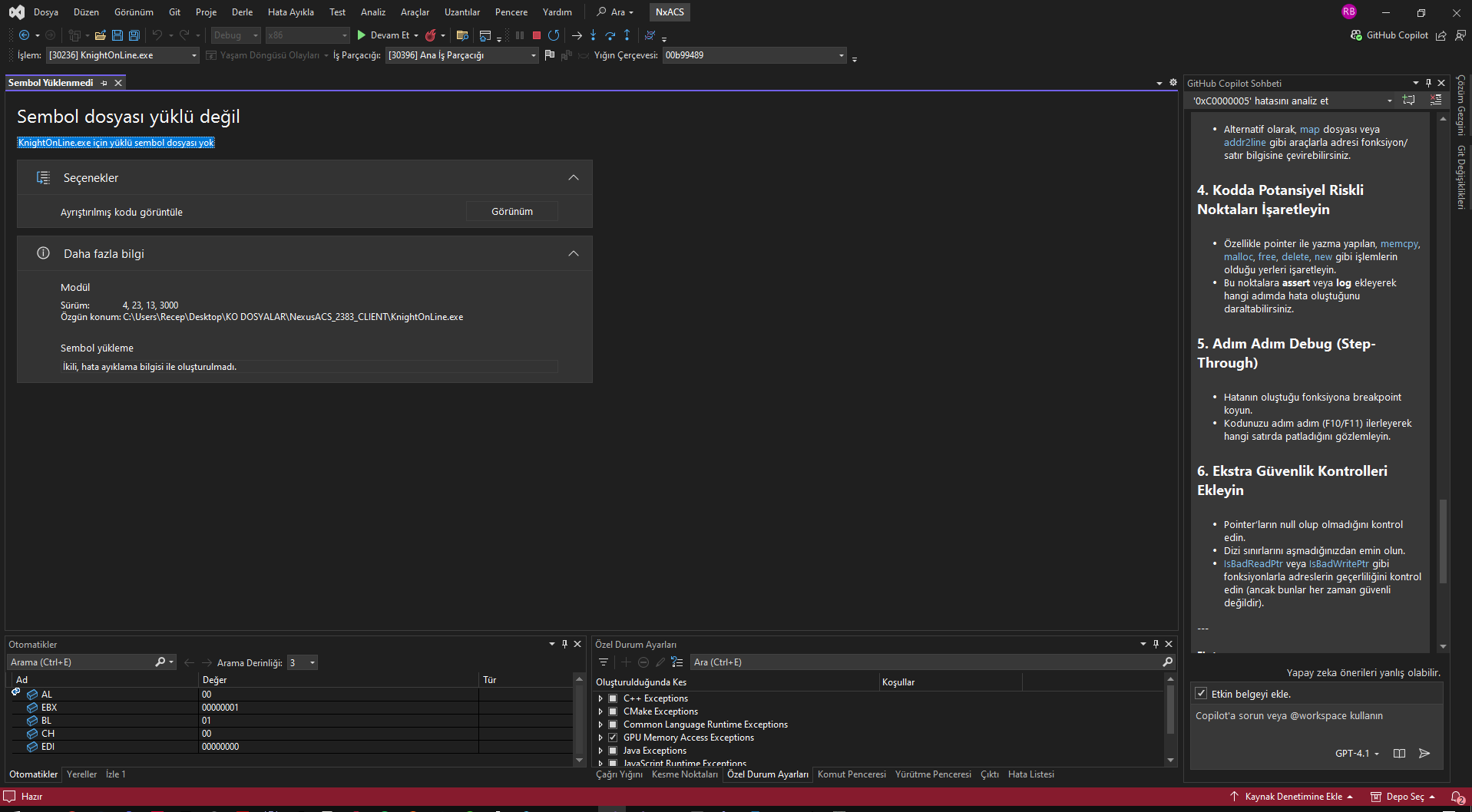Click Kaynak Denetimine Ekle in status bar

point(1291,797)
